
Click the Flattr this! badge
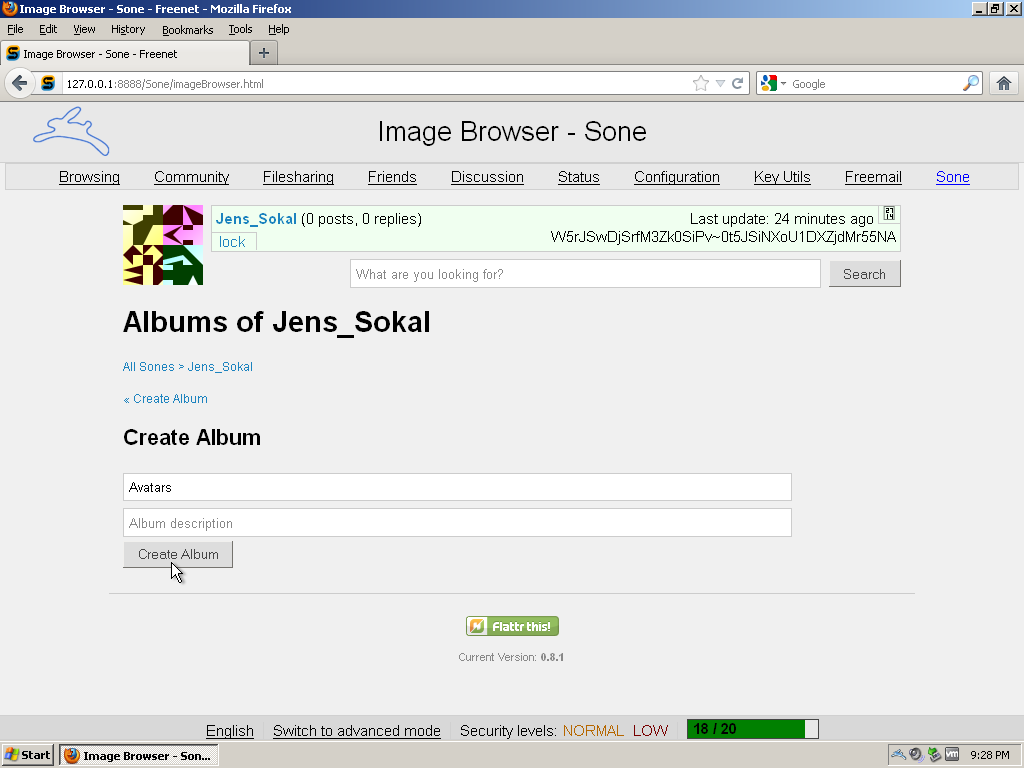[512, 626]
